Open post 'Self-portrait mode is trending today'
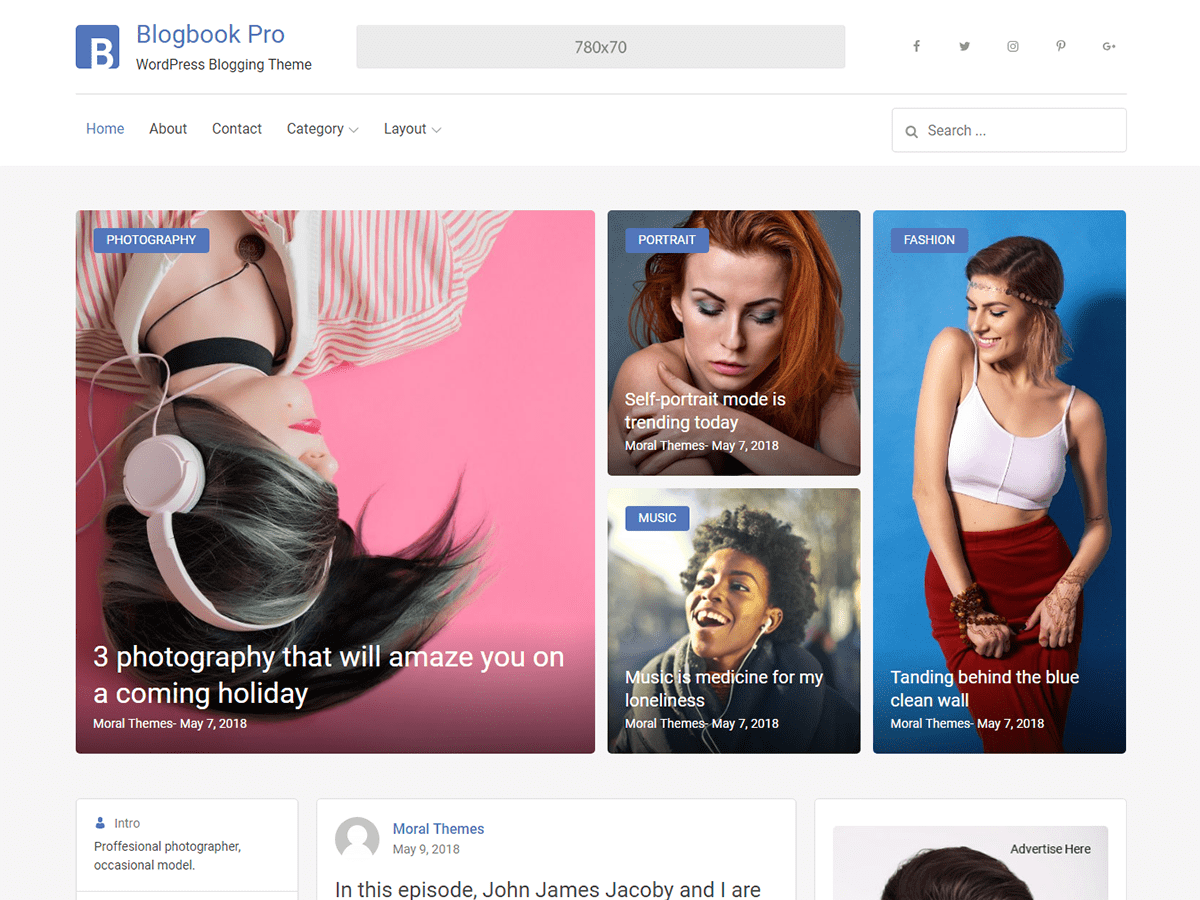 pyautogui.click(x=705, y=411)
